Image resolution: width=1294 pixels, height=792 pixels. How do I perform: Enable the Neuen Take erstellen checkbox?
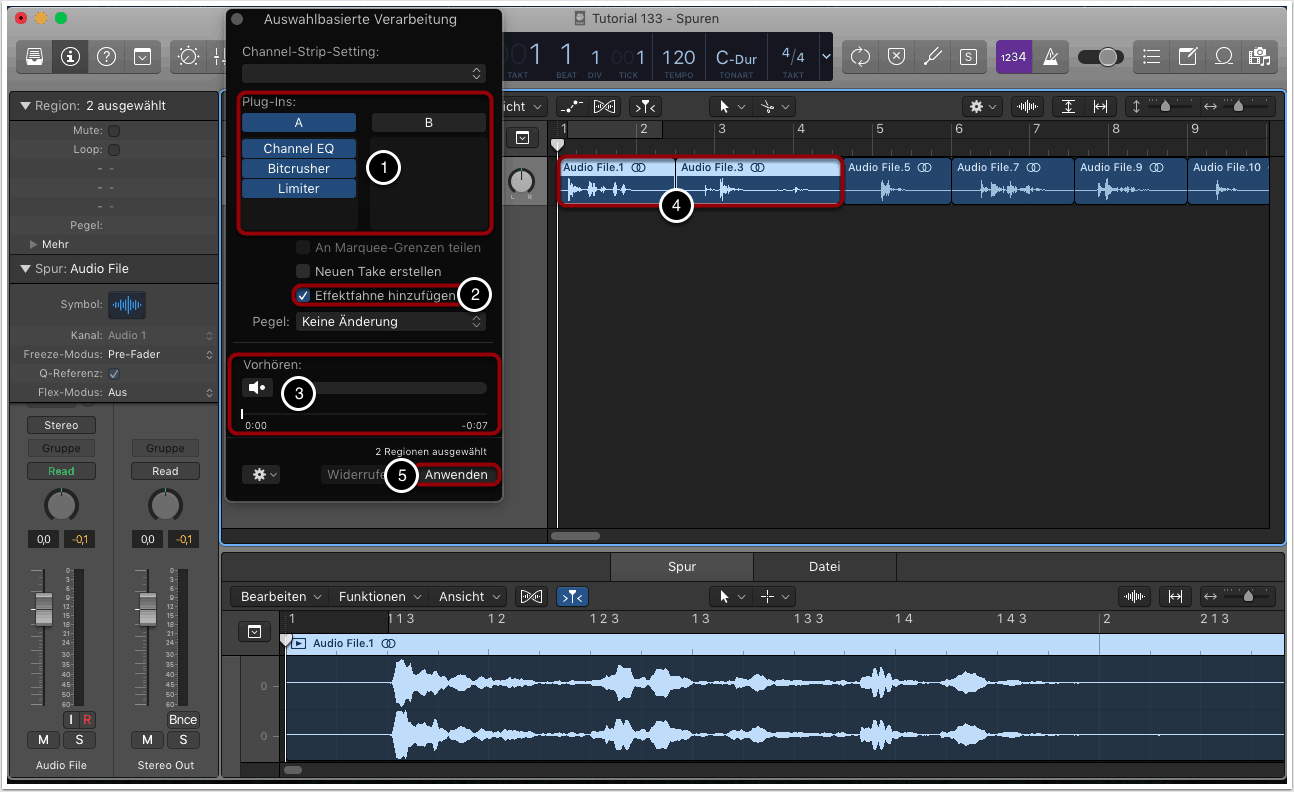tap(303, 271)
